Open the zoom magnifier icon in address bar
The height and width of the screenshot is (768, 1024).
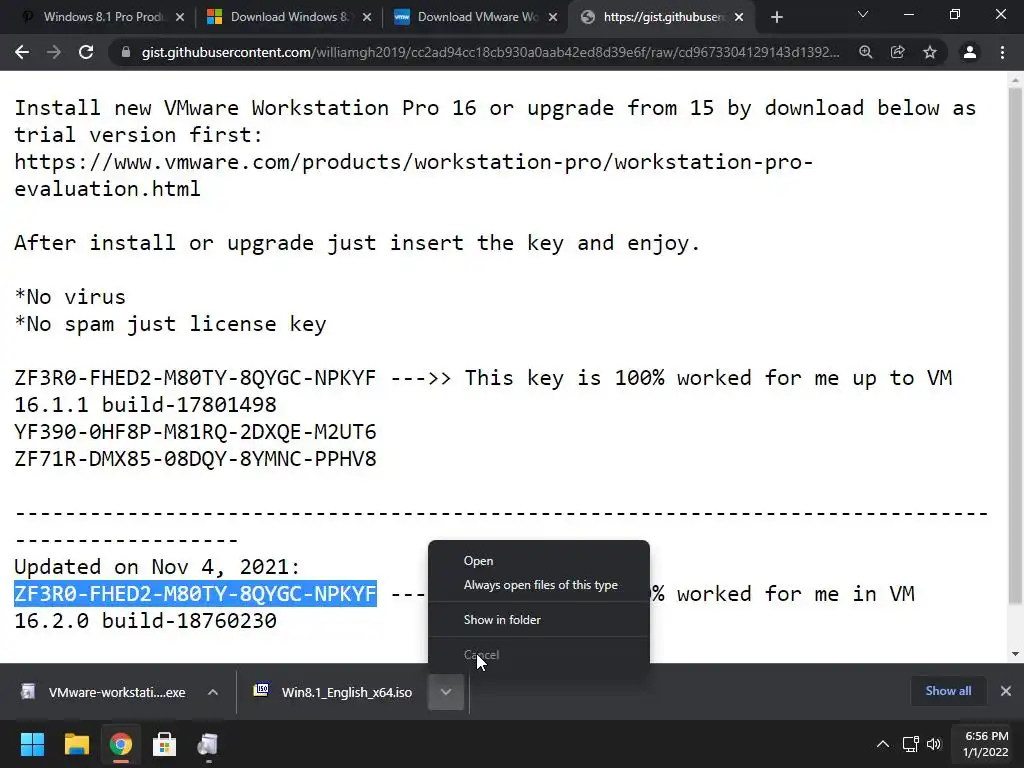tap(866, 52)
